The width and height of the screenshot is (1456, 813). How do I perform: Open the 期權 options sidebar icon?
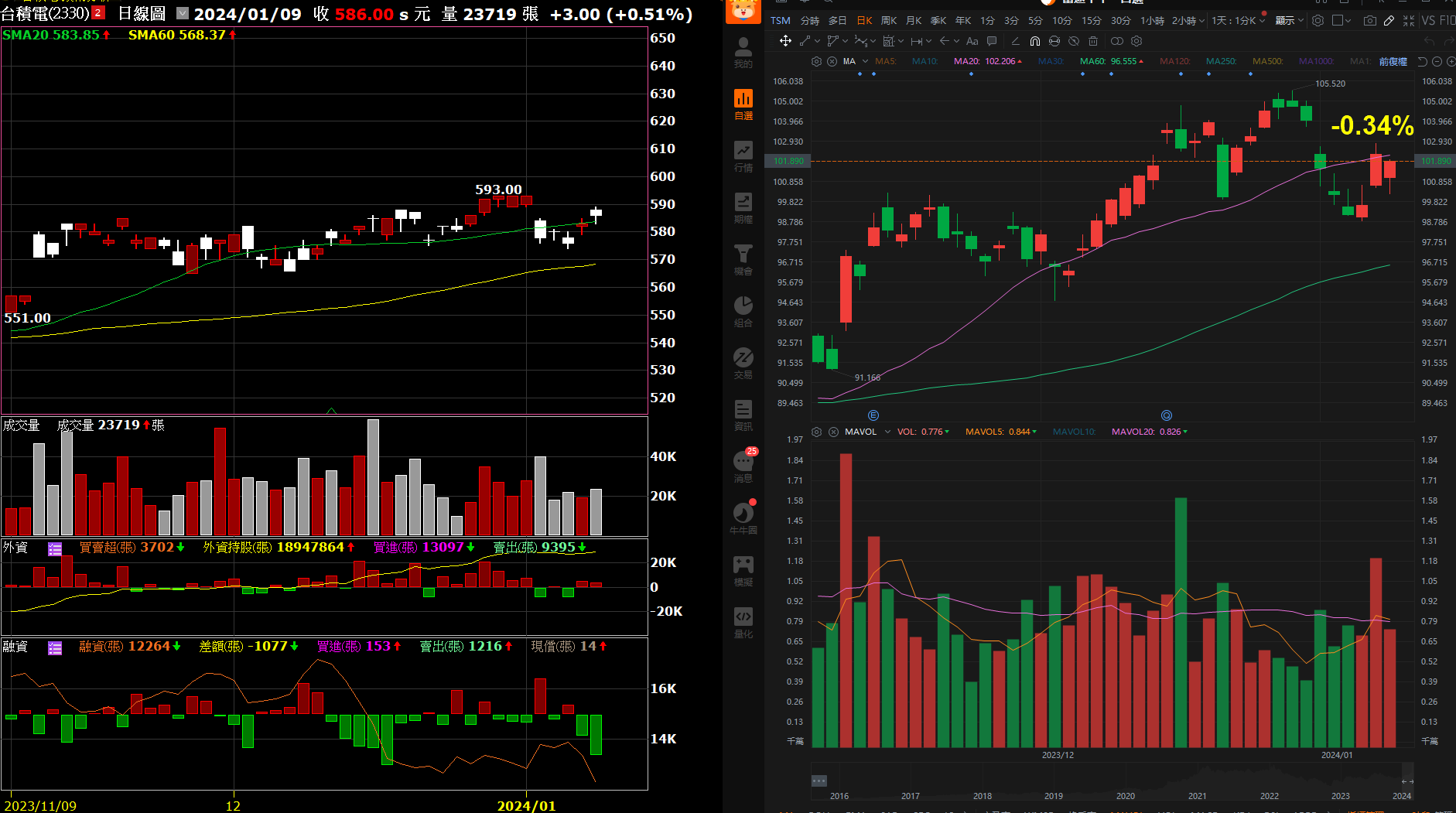[x=743, y=208]
